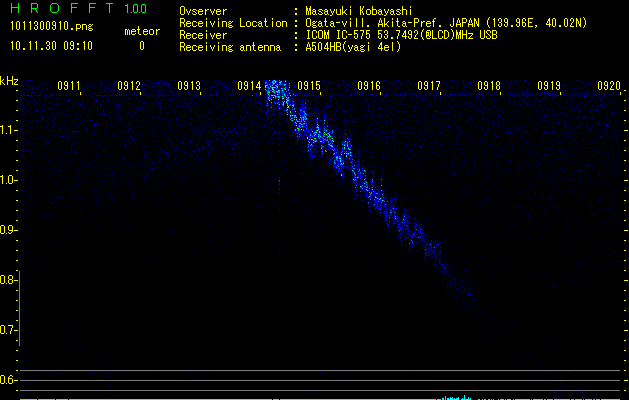Click the meteor count label

coord(142,31)
